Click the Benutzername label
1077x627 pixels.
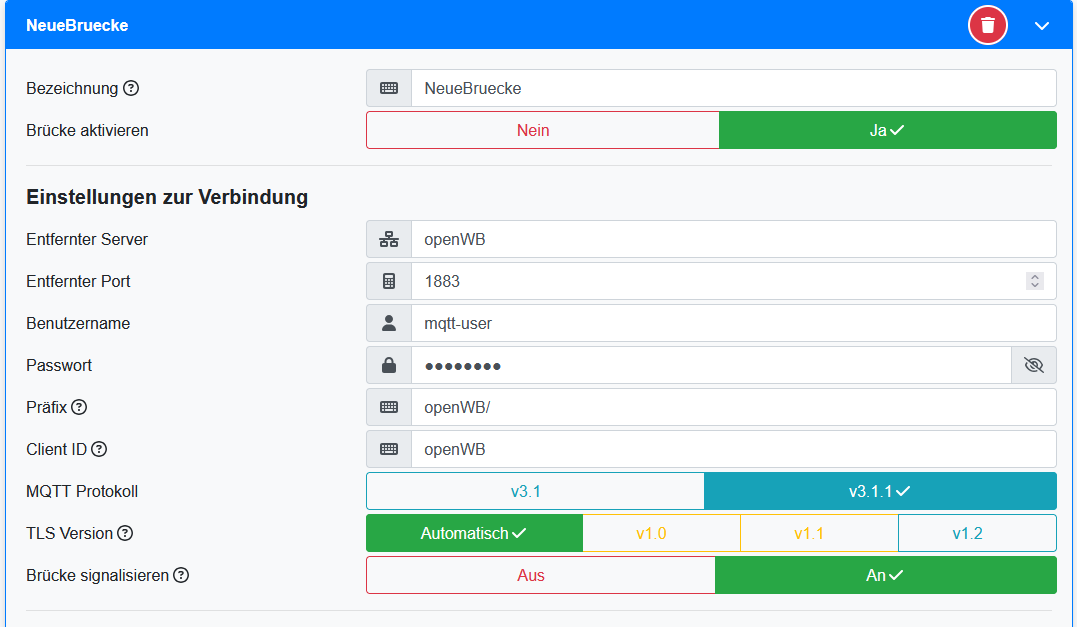(x=78, y=323)
